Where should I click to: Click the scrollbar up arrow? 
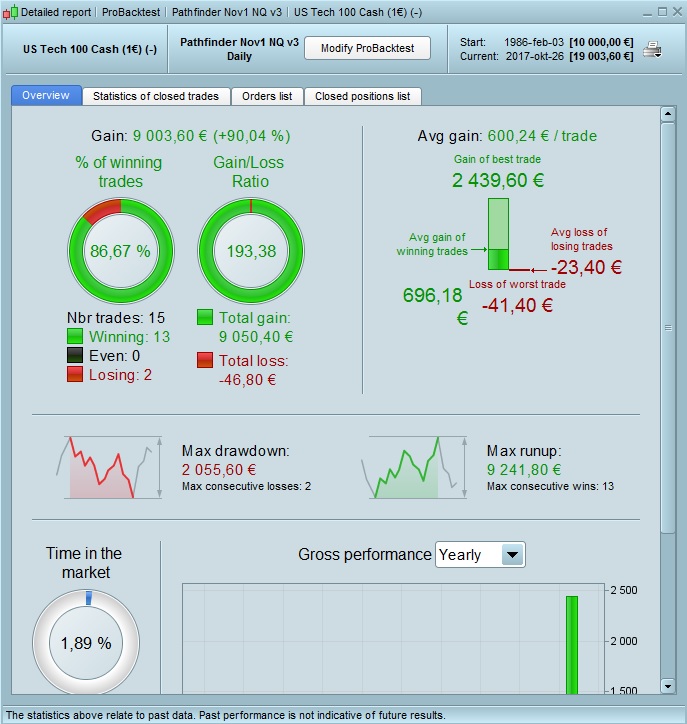tap(668, 114)
